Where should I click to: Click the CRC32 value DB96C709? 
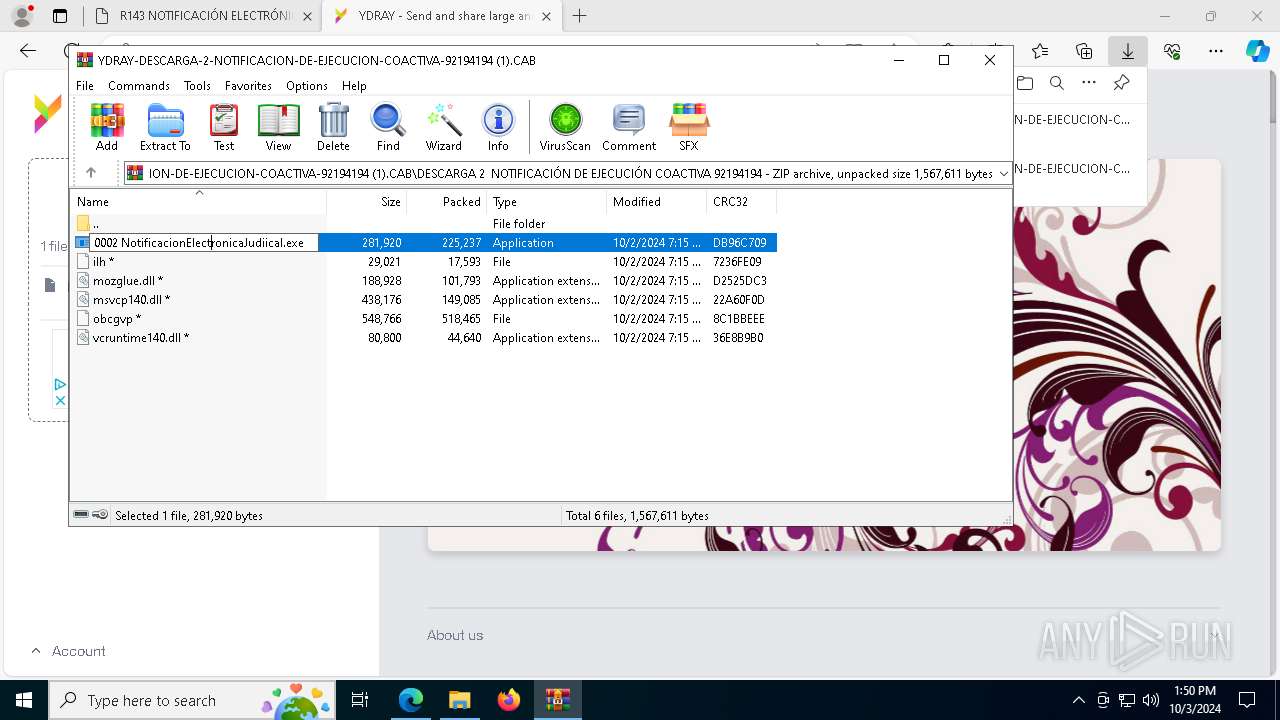coord(740,243)
